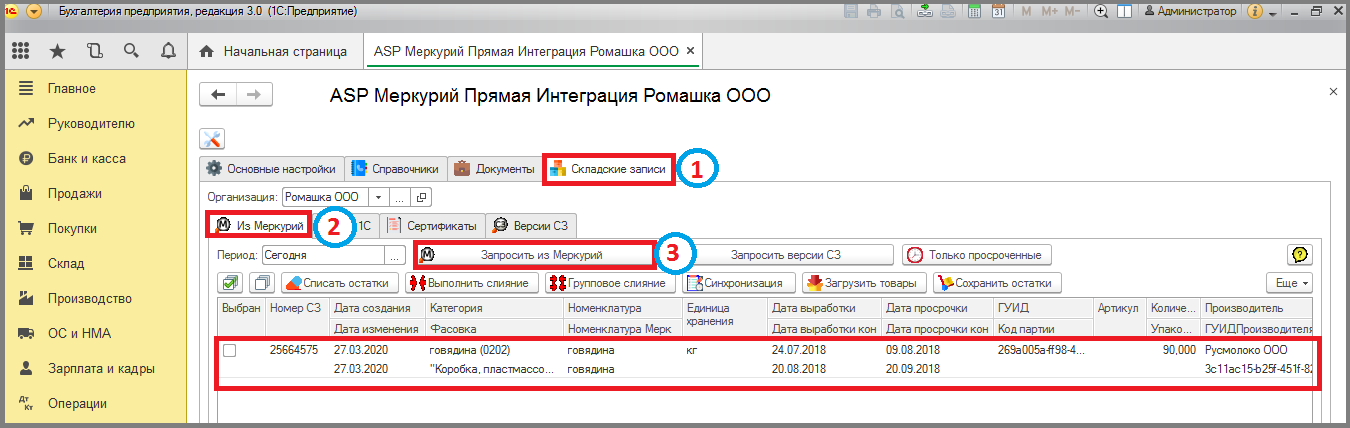Open the Основные настройки tab
The height and width of the screenshot is (428, 1350).
pos(271,169)
